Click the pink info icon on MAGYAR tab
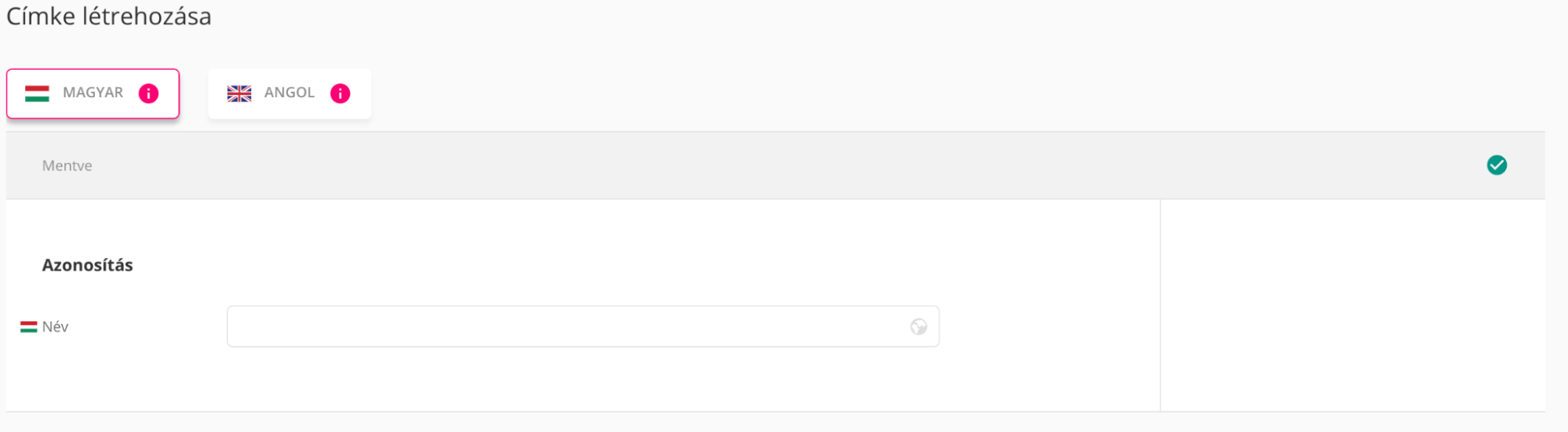The image size is (1568, 432). pos(148,93)
